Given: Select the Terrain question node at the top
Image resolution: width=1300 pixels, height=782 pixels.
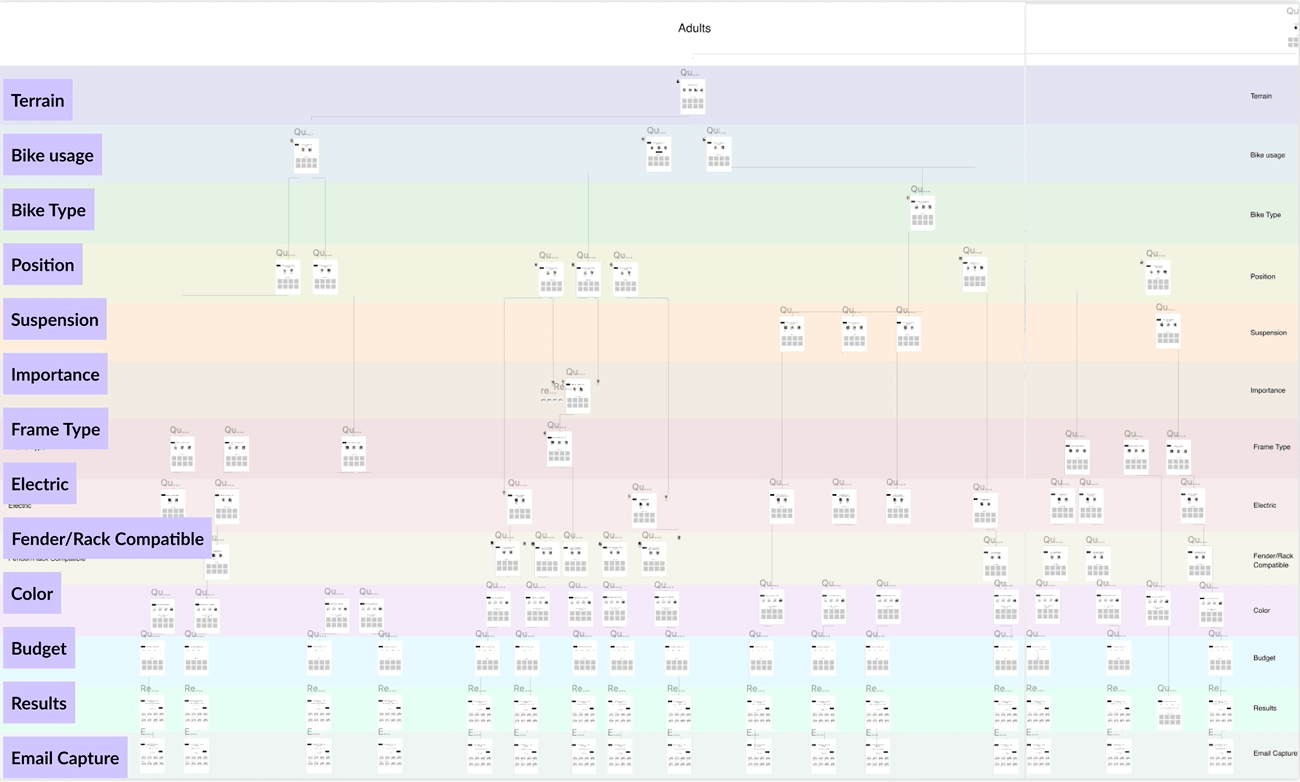Looking at the screenshot, I should click(x=692, y=96).
